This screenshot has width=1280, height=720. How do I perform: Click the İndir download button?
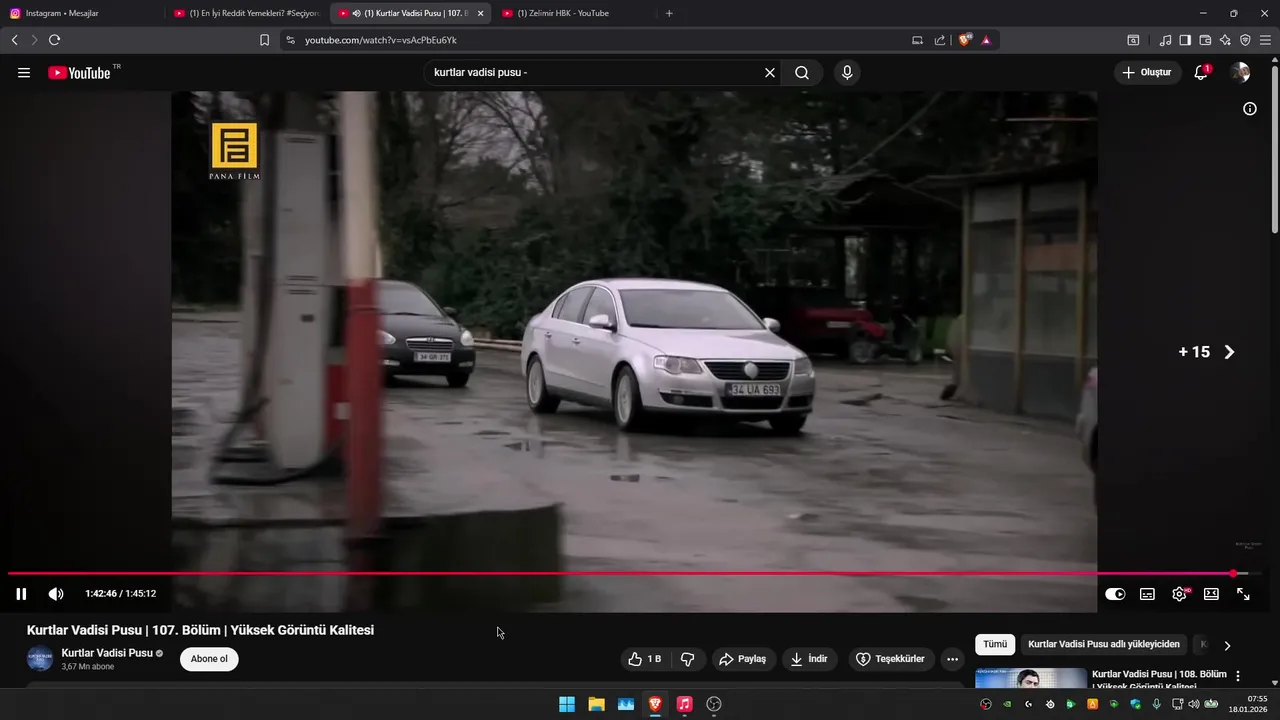point(810,659)
